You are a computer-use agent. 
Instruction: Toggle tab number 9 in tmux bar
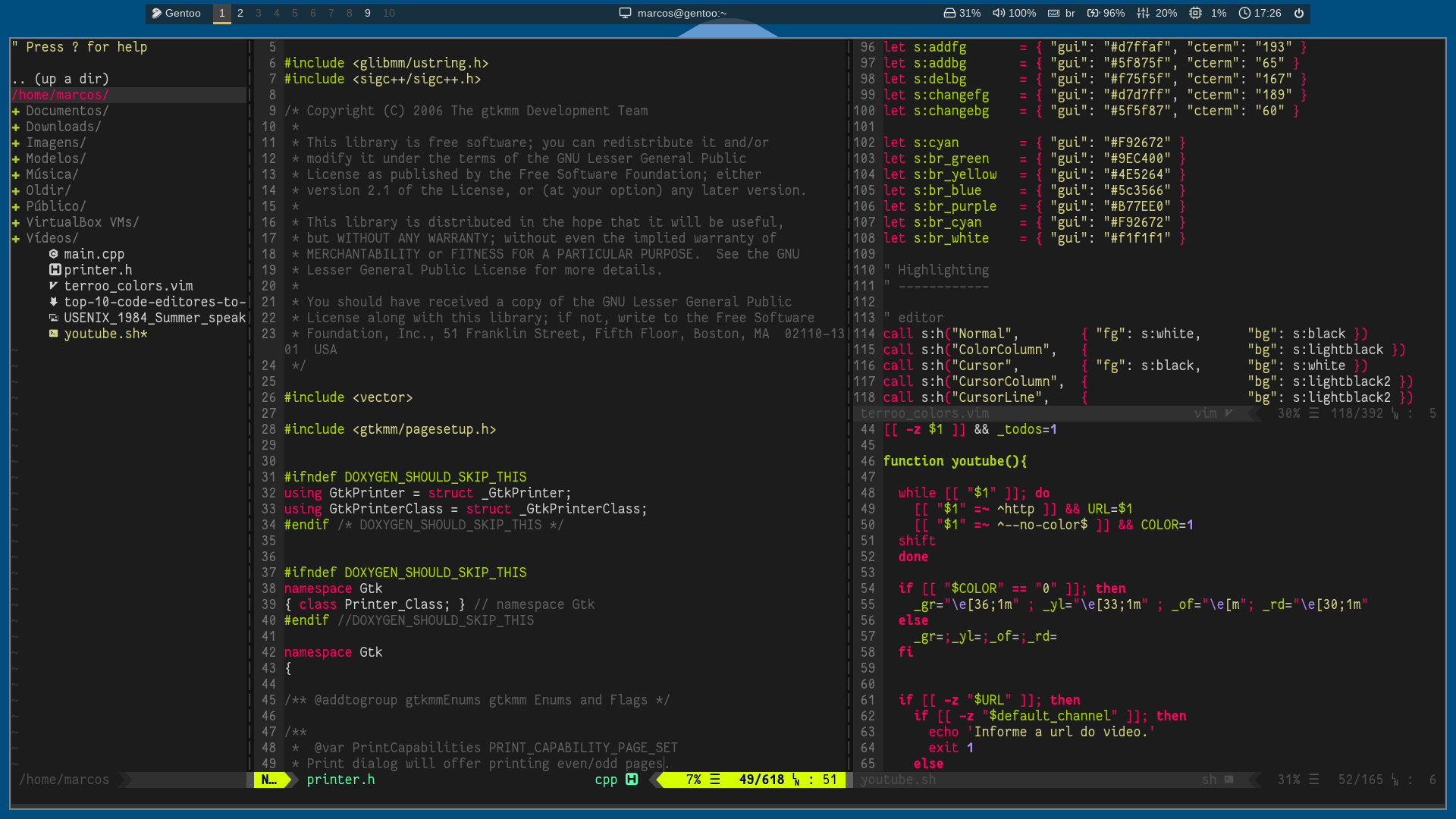(x=368, y=12)
